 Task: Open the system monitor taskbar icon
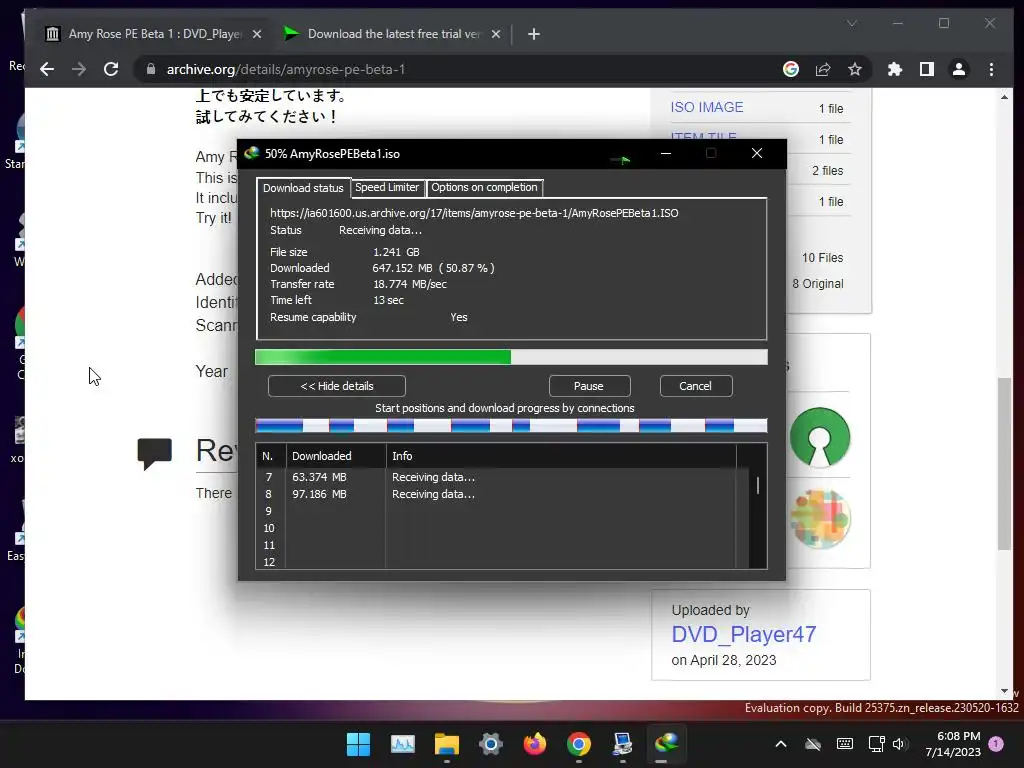pyautogui.click(x=402, y=744)
